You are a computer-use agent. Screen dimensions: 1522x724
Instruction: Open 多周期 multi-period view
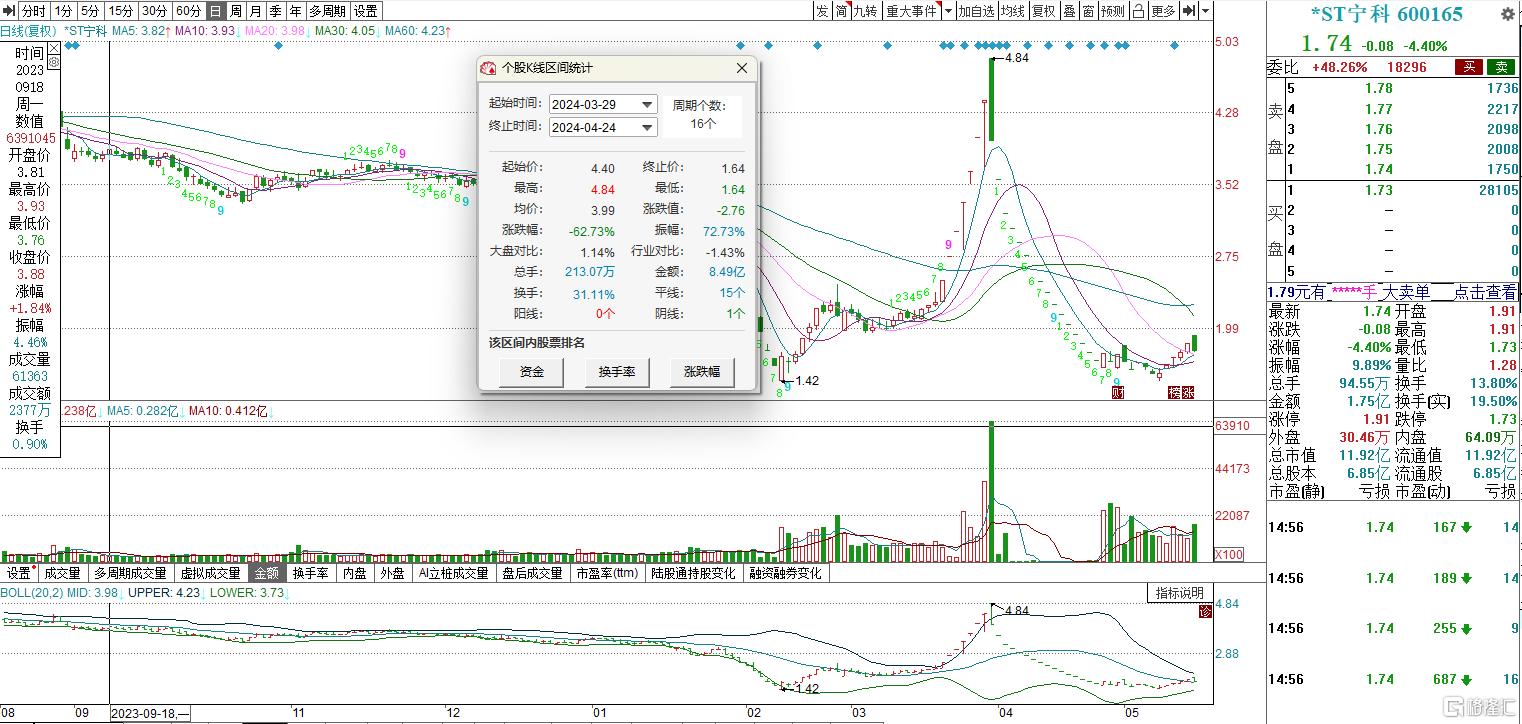click(327, 11)
